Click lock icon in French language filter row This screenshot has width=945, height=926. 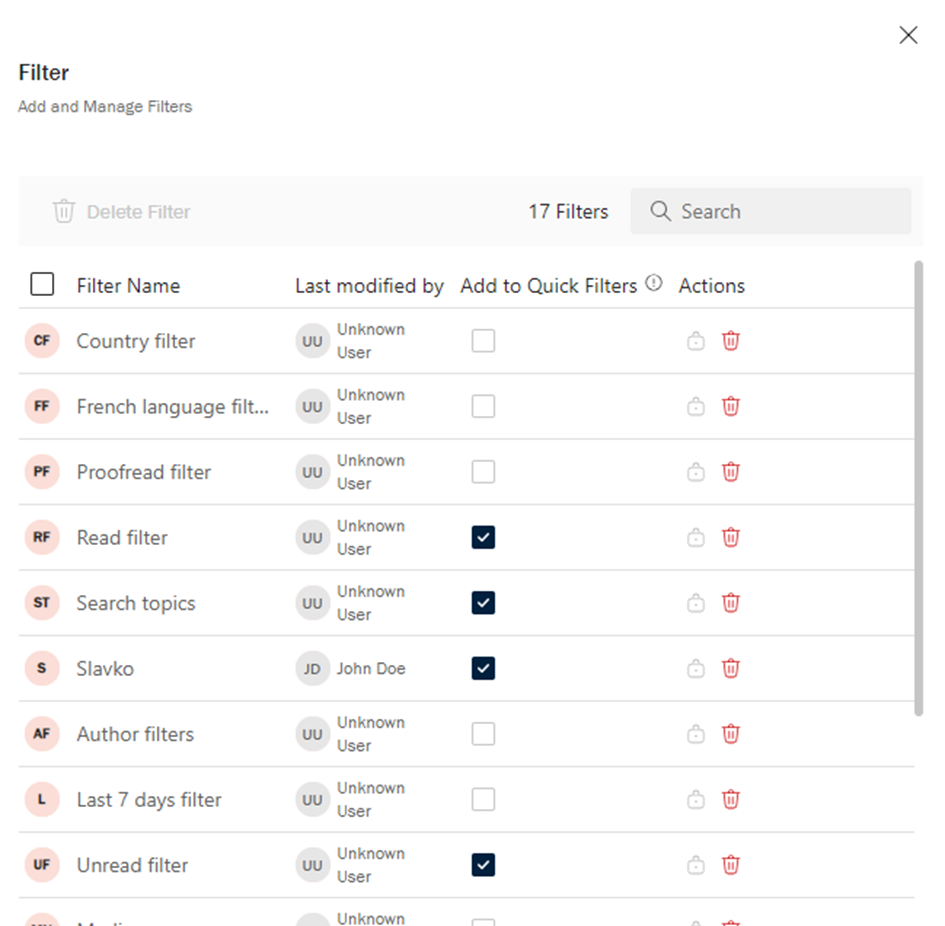696,407
